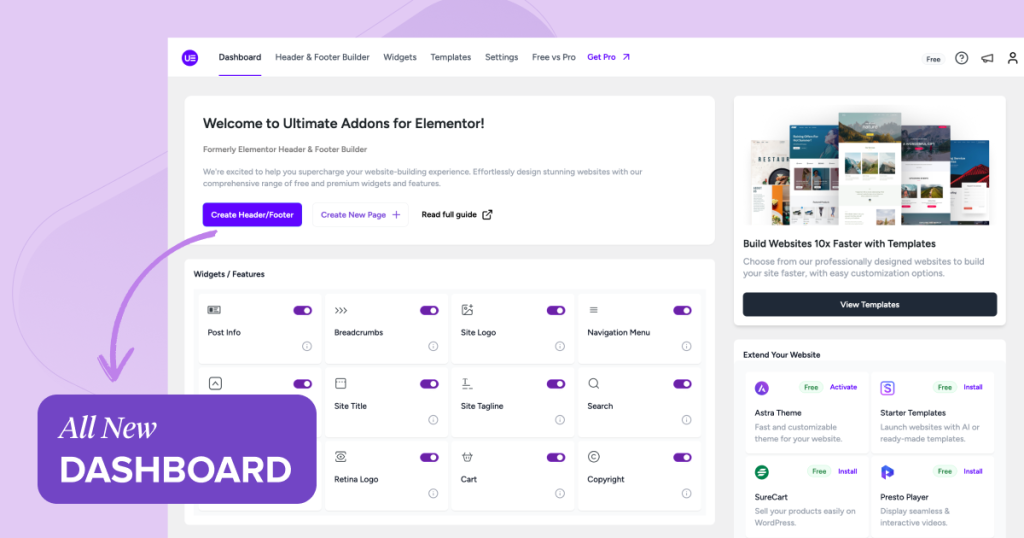Click the Create Header/Footer button
This screenshot has height=538, width=1024.
(x=252, y=215)
